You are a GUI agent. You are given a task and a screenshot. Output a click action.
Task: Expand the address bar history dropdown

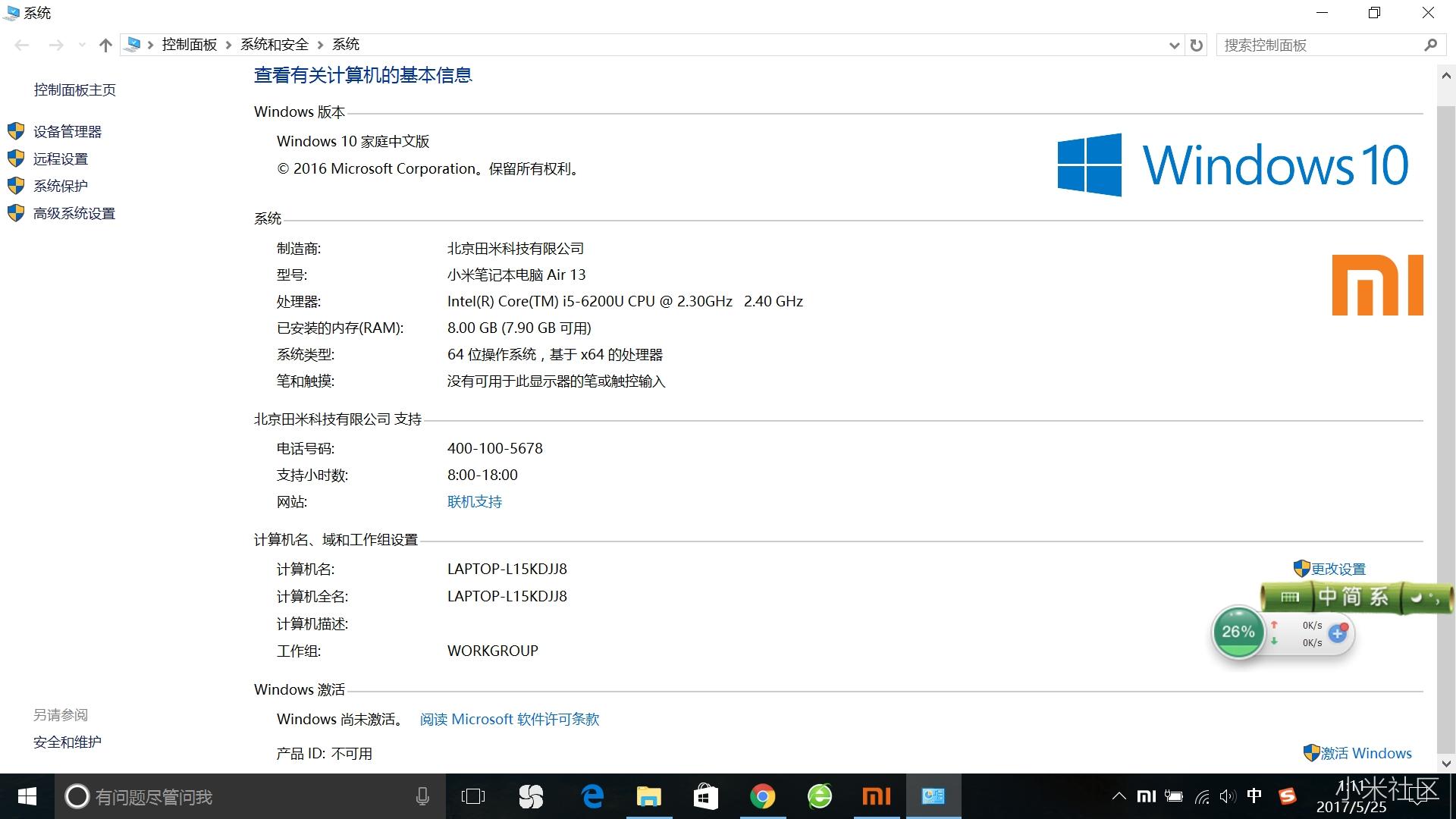coord(1175,45)
